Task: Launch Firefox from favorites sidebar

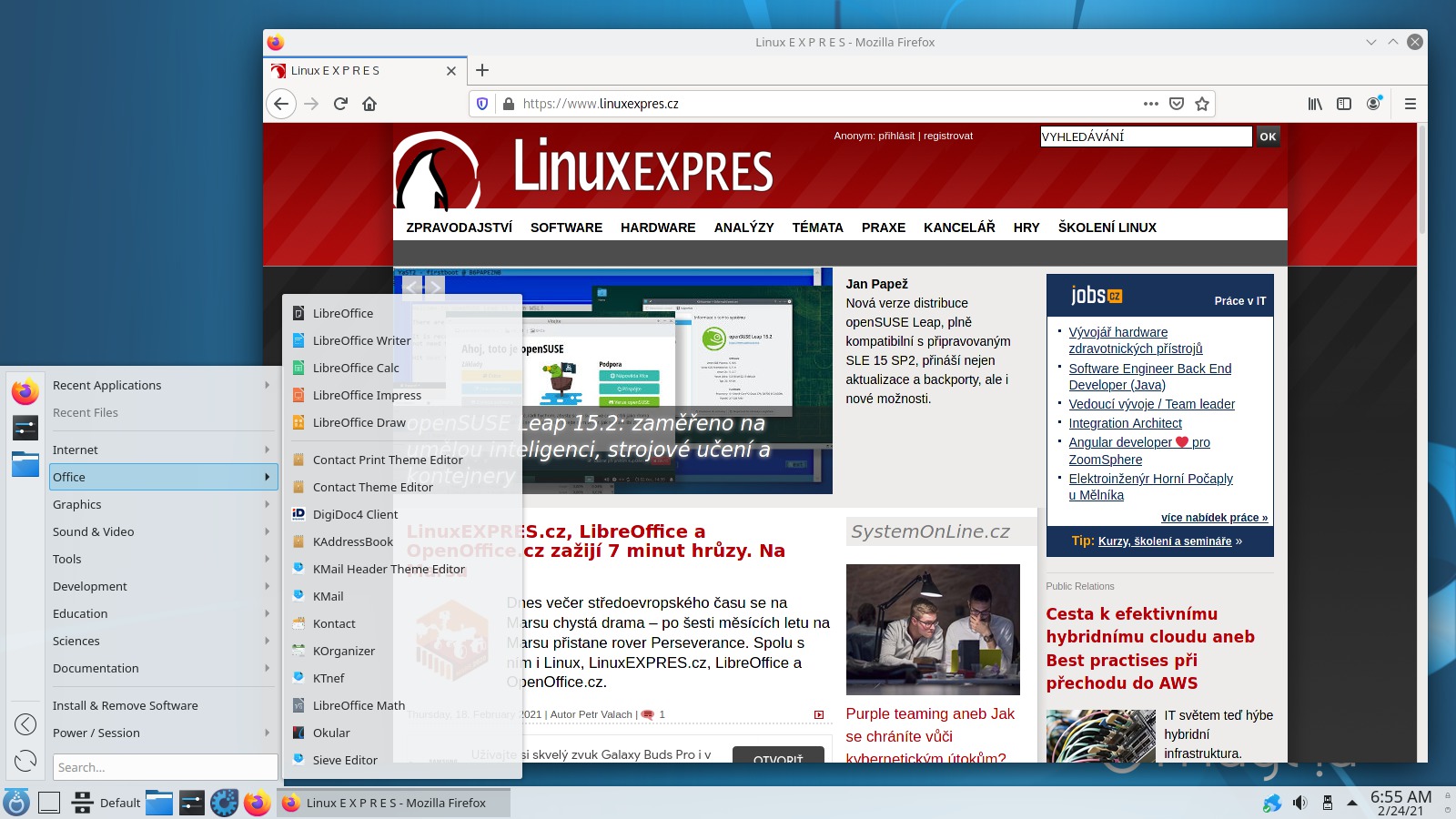Action: (25, 391)
